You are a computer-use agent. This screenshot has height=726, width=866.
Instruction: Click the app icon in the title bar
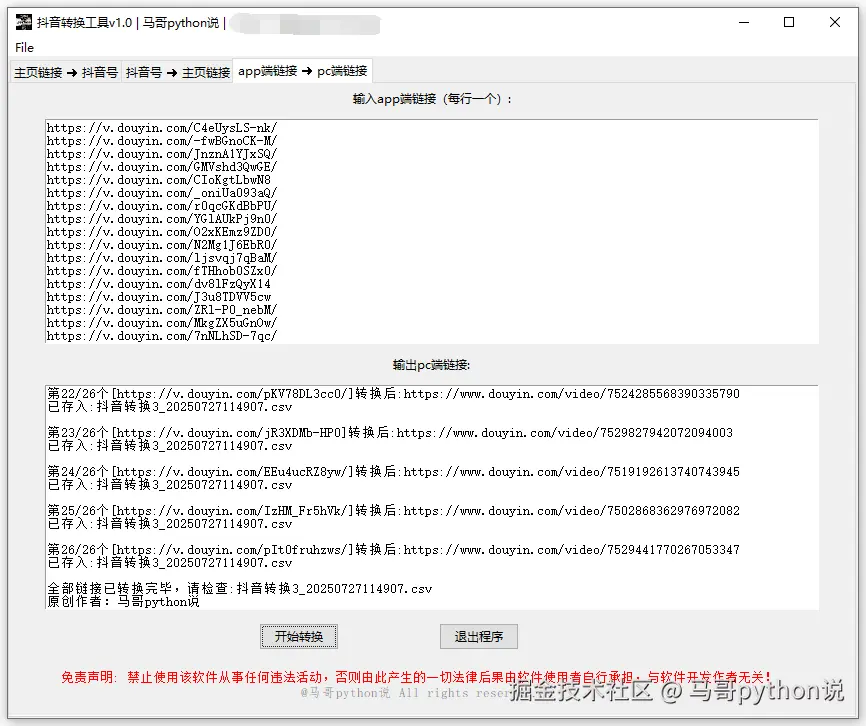click(24, 22)
